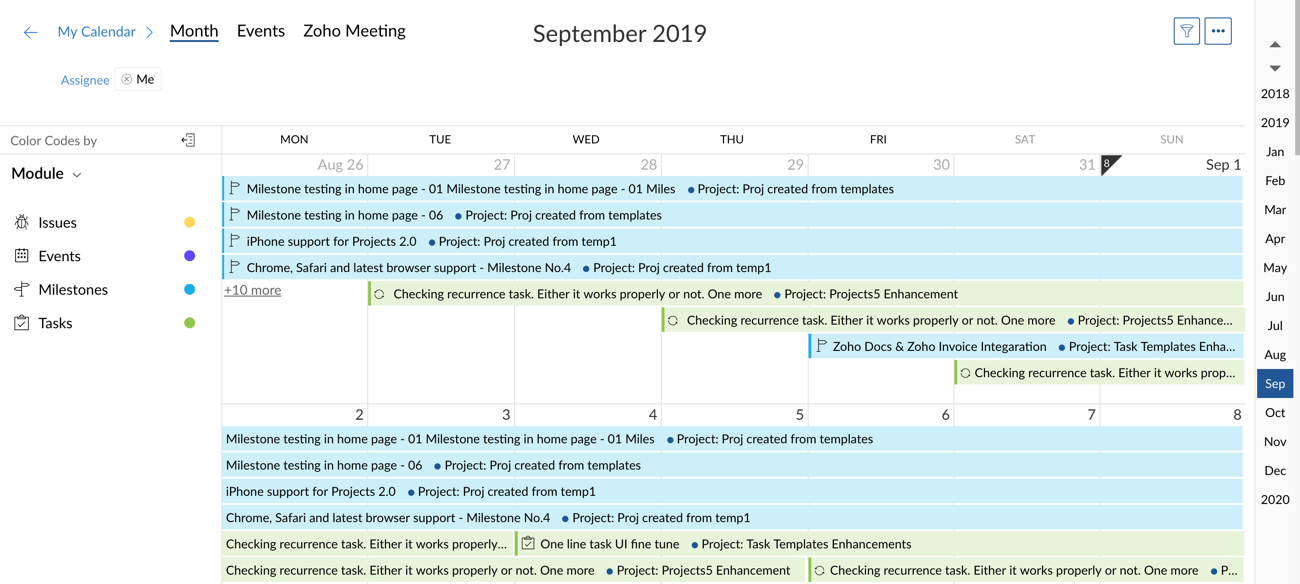
Task: Click recurrence icon on Aug 31 recurring task
Action: 965,373
